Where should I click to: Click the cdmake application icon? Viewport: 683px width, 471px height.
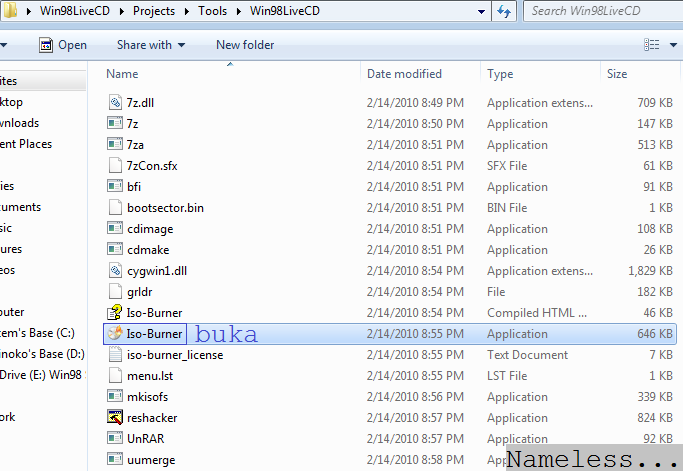[x=115, y=249]
